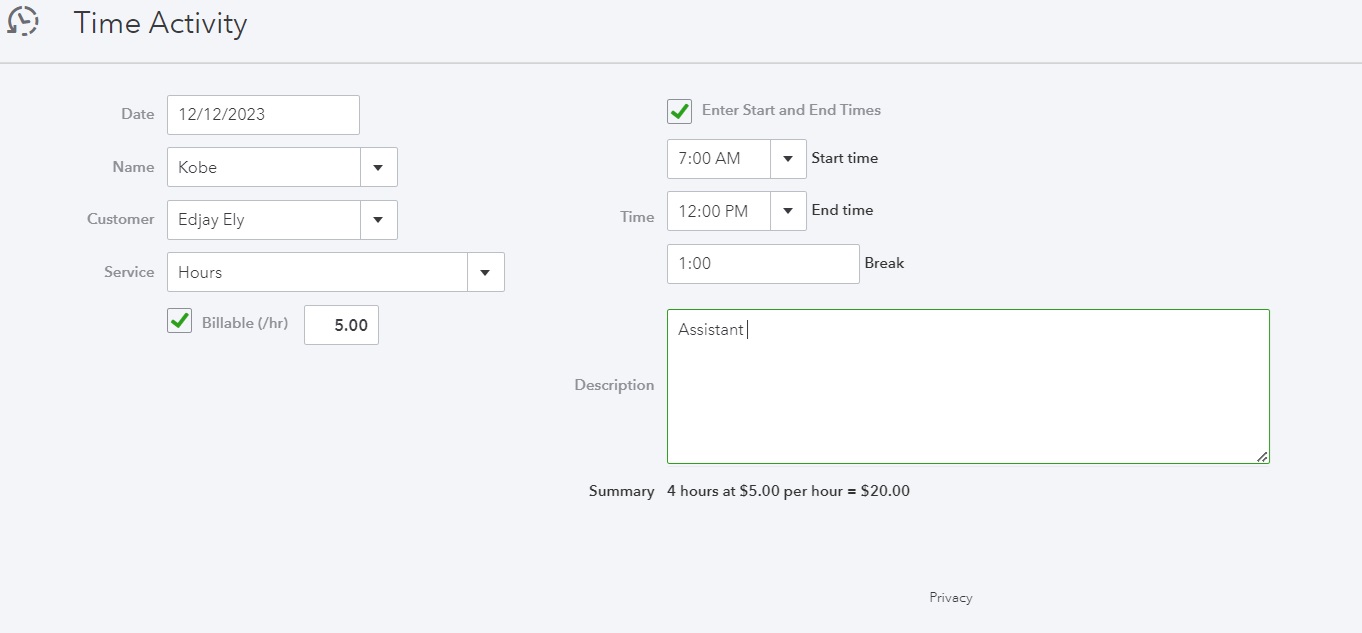1362x633 pixels.
Task: Click the description box resize handle
Action: click(1262, 456)
